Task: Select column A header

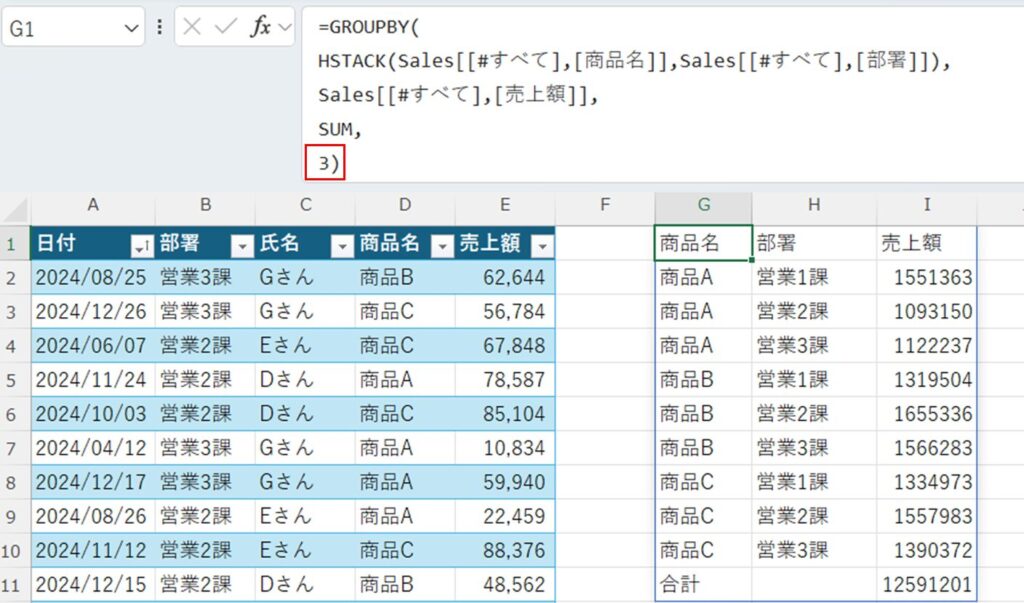Action: point(93,205)
